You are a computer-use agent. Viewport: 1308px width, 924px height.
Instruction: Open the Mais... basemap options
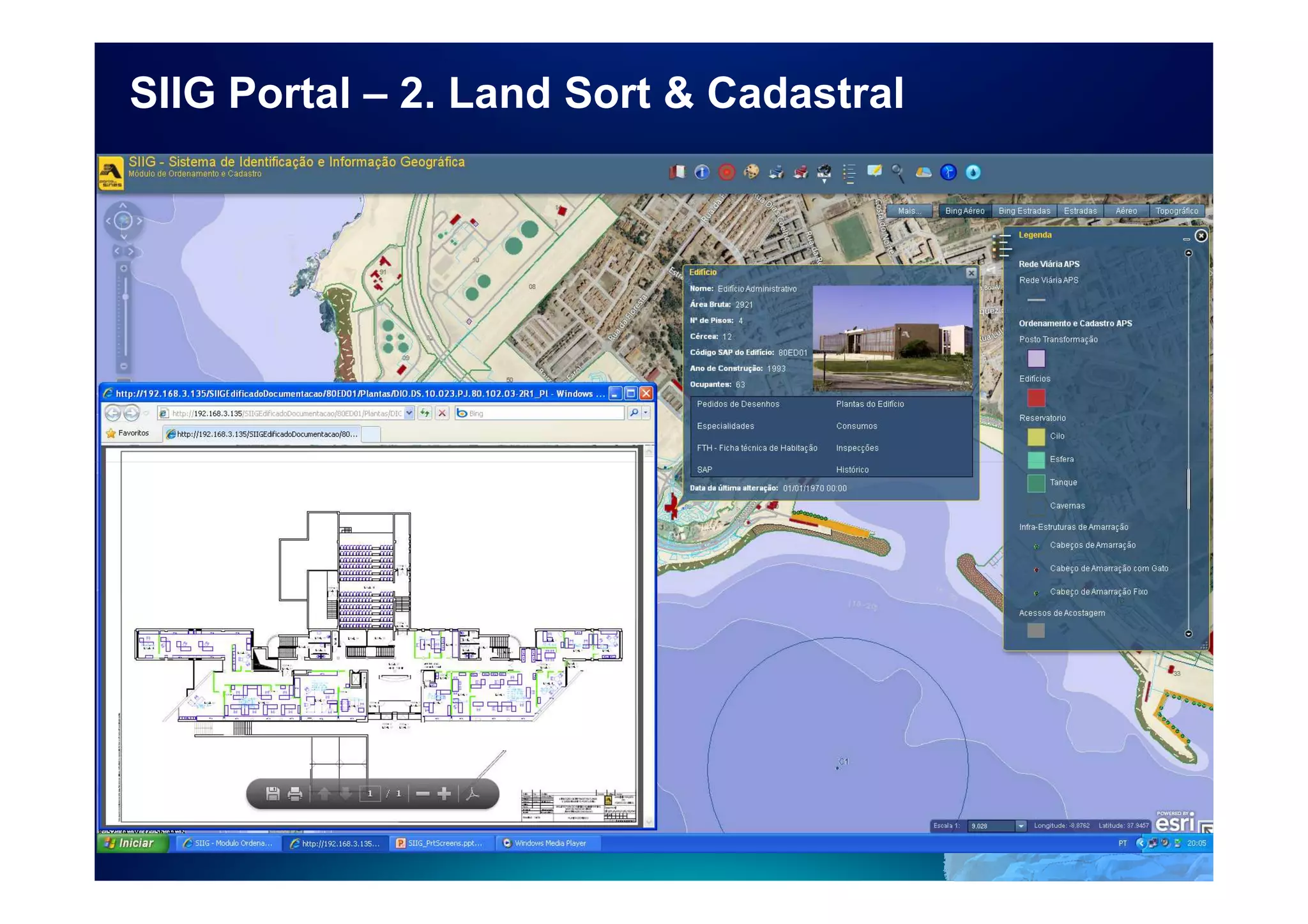coord(909,211)
